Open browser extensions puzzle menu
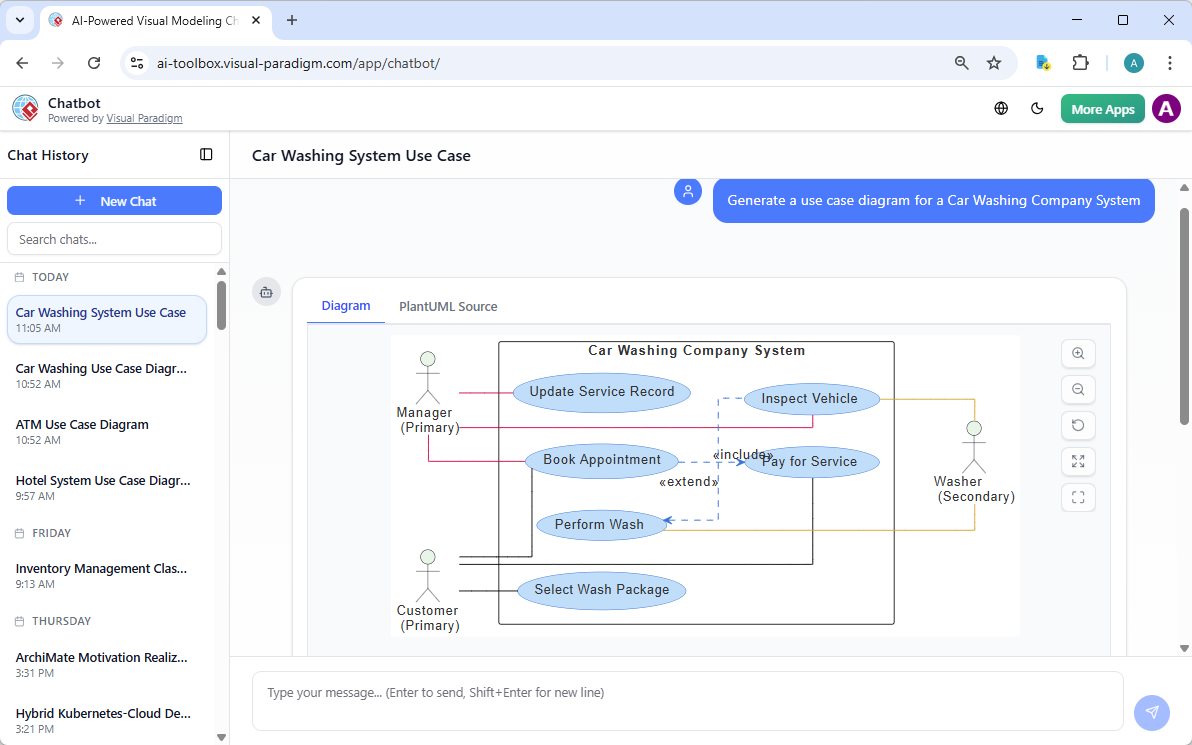Viewport: 1192px width, 745px height. coord(1081,62)
